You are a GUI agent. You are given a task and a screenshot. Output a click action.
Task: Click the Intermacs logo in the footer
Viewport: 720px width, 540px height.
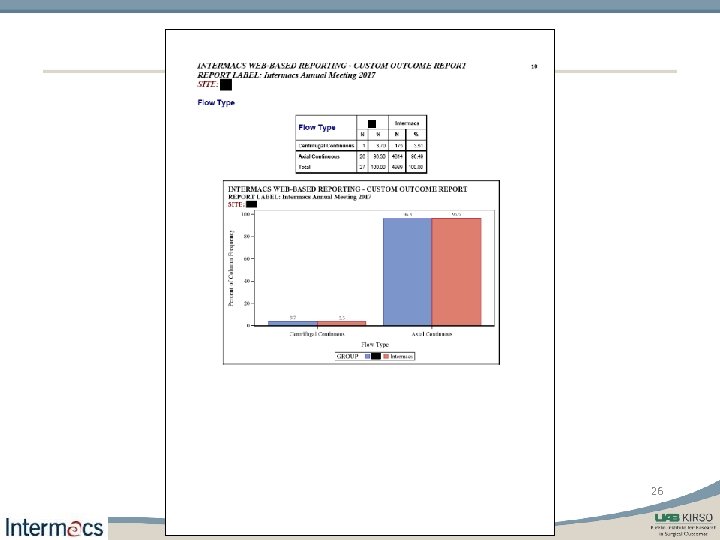pos(54,528)
